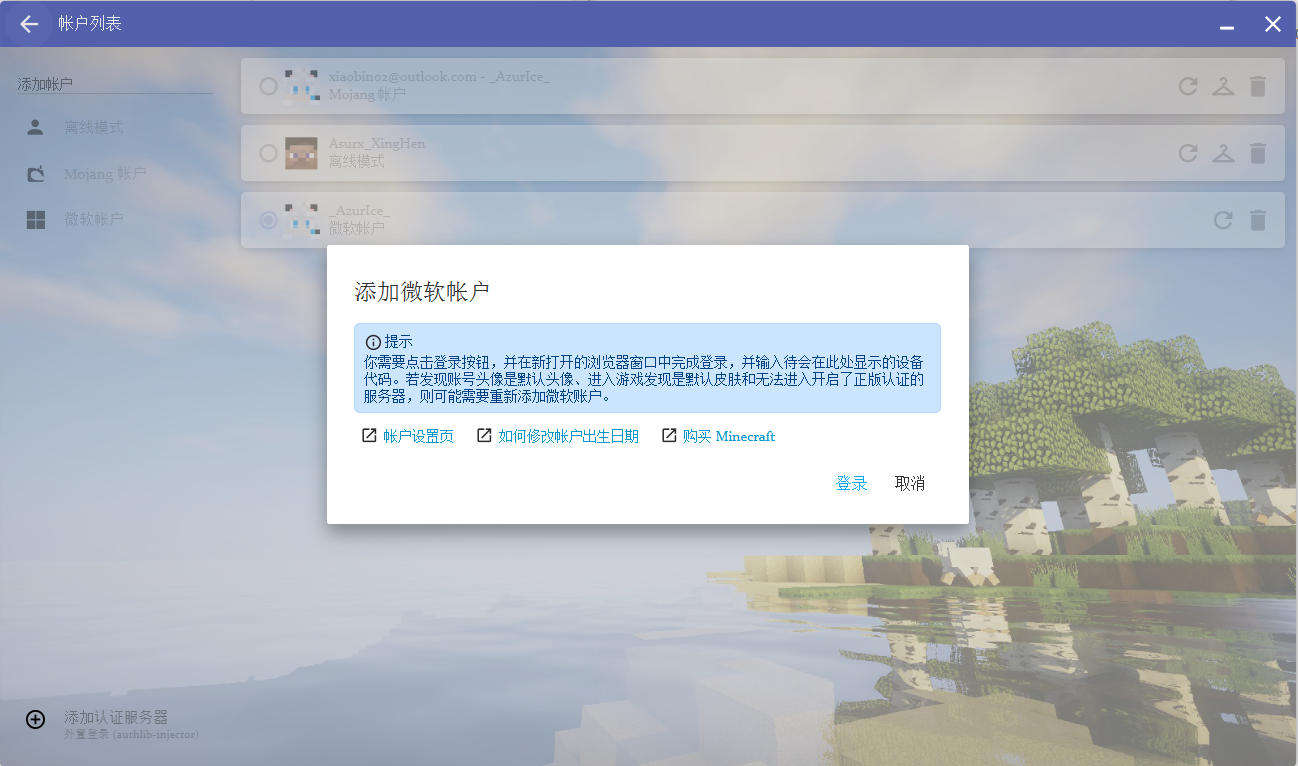
Task: Open the 如何修改帐户出生日期 link
Action: tap(568, 436)
